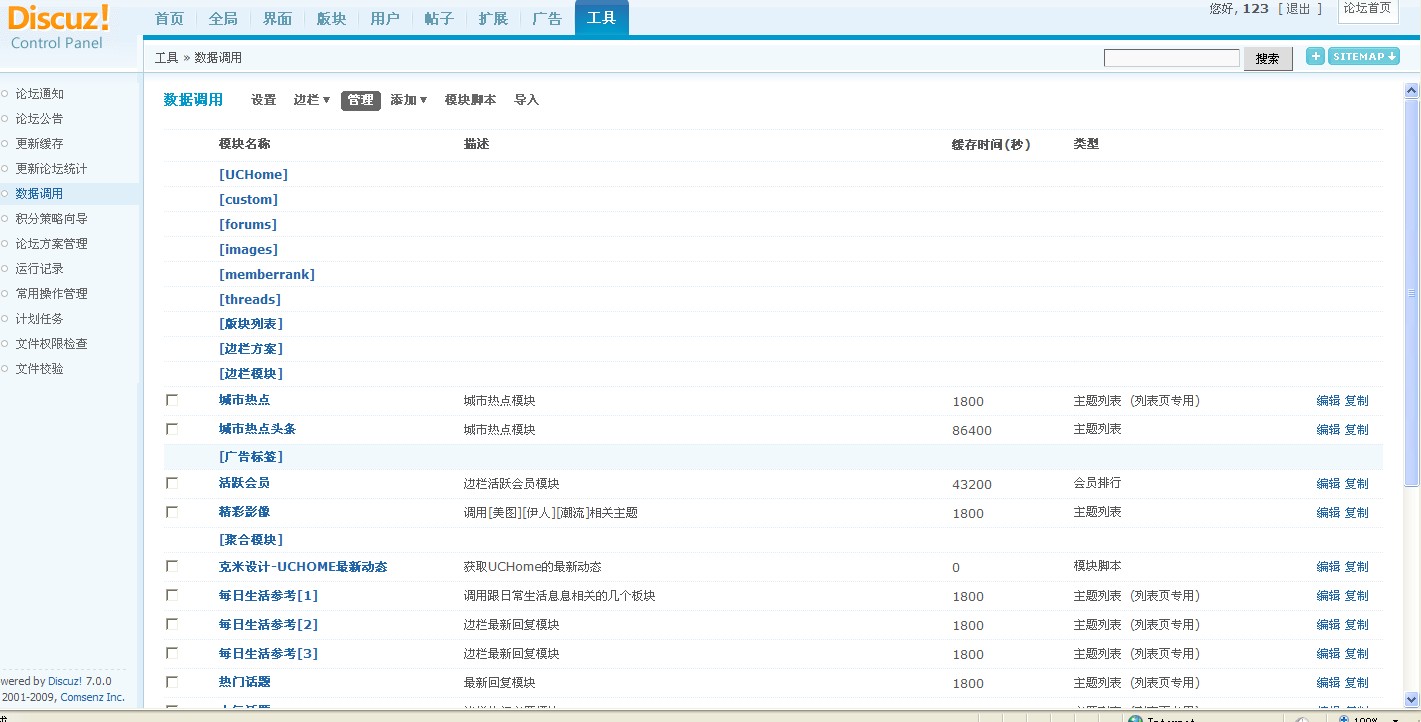Click the scrollbar down arrow
Screen dimensions: 1421x722
tap(1411, 700)
